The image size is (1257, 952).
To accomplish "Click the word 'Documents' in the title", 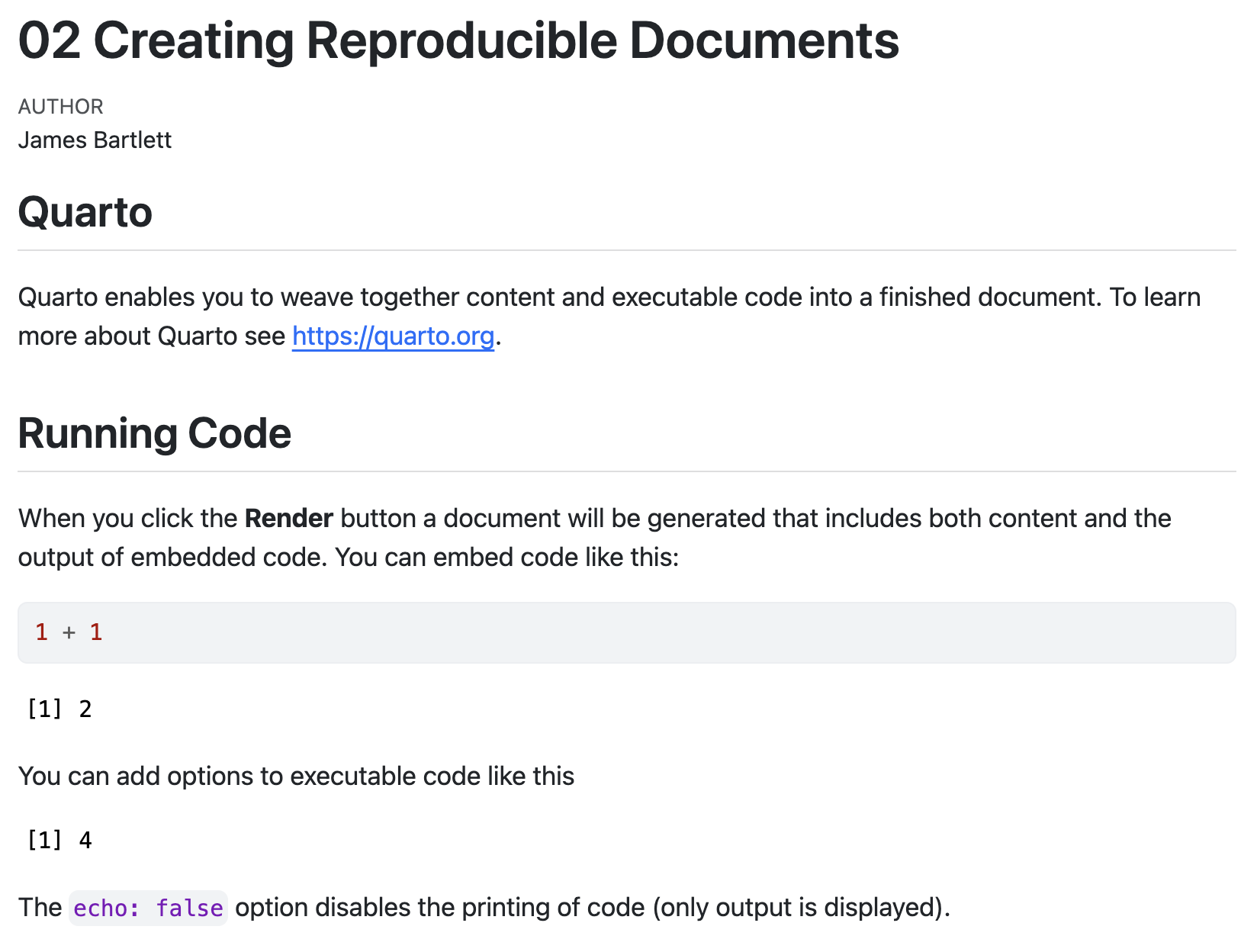I will [764, 40].
